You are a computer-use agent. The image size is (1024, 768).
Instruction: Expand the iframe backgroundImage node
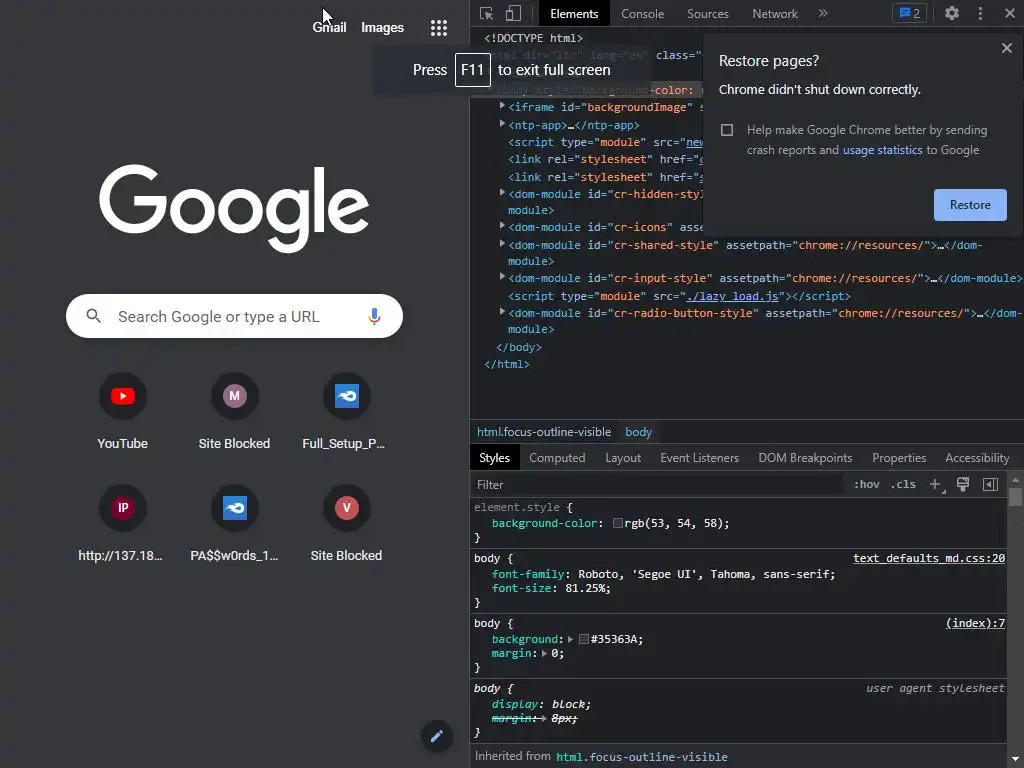(502, 105)
